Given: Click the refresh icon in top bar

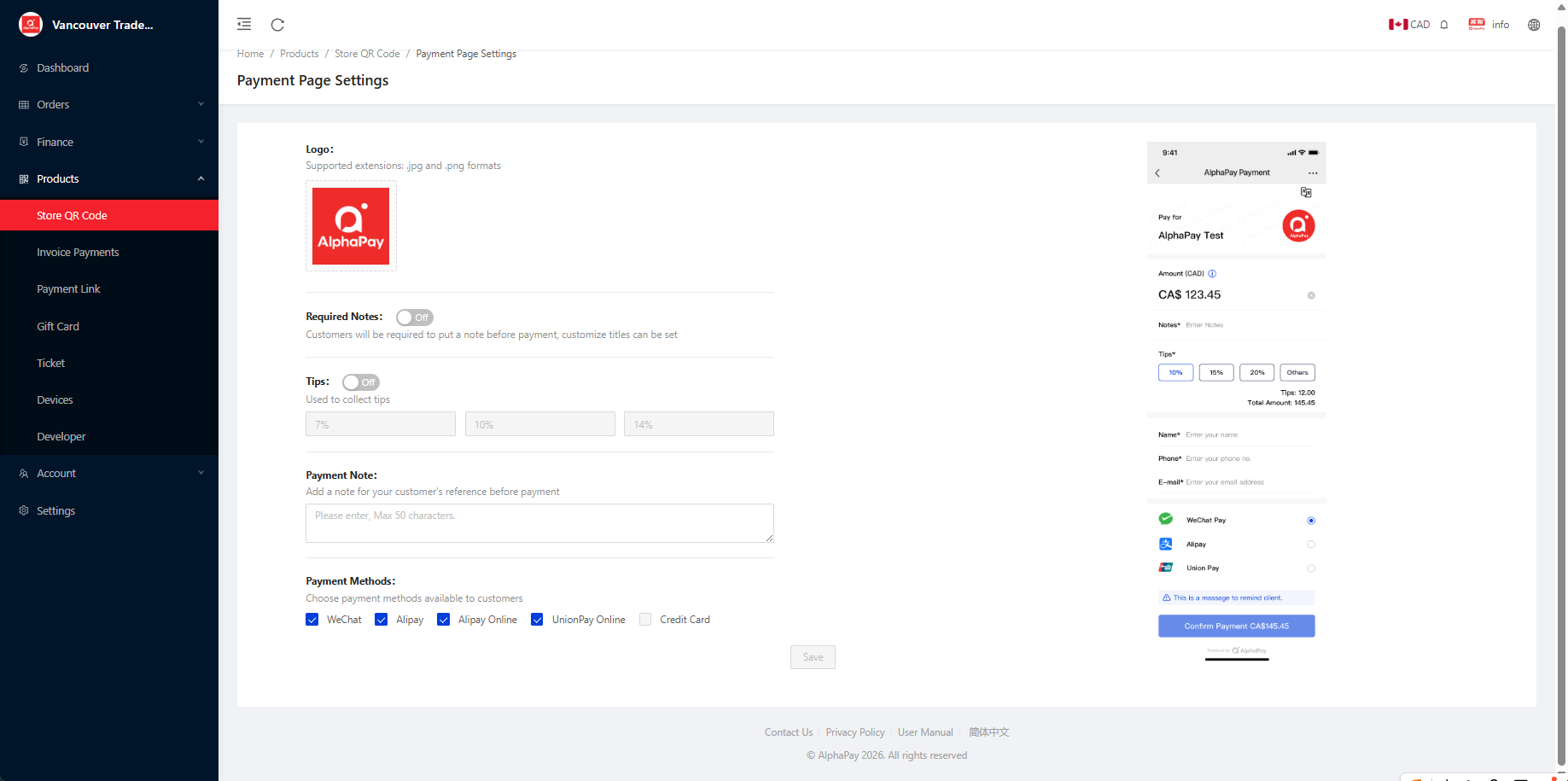Looking at the screenshot, I should pos(277,25).
